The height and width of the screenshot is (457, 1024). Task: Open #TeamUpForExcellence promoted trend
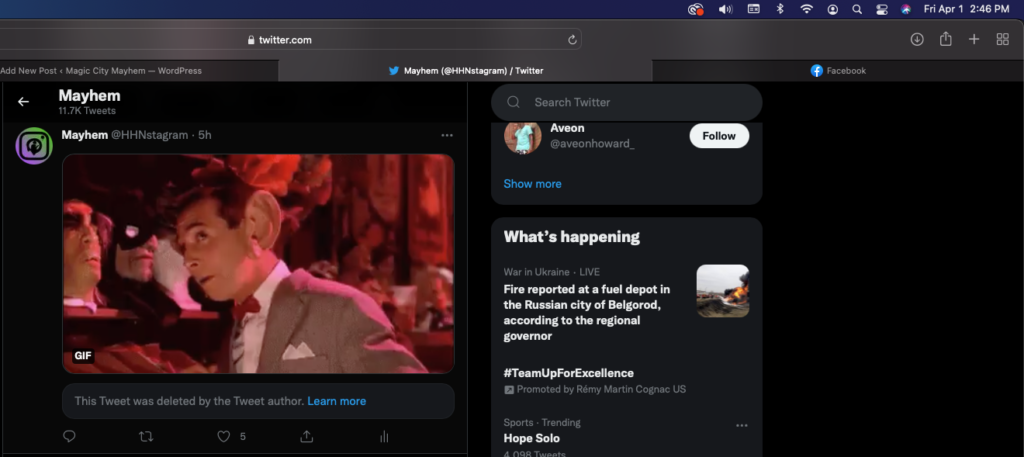click(x=568, y=373)
